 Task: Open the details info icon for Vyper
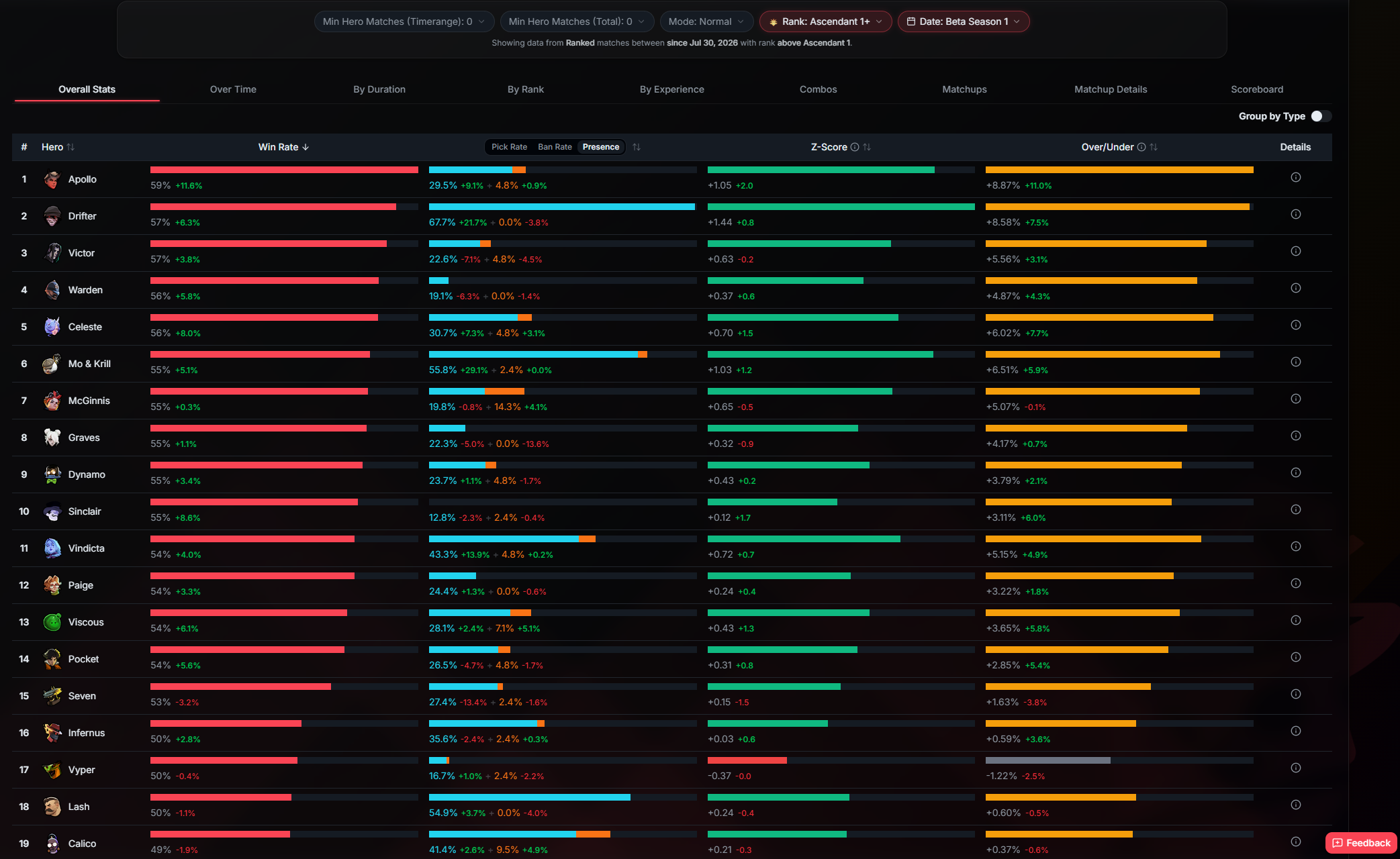point(1295,768)
